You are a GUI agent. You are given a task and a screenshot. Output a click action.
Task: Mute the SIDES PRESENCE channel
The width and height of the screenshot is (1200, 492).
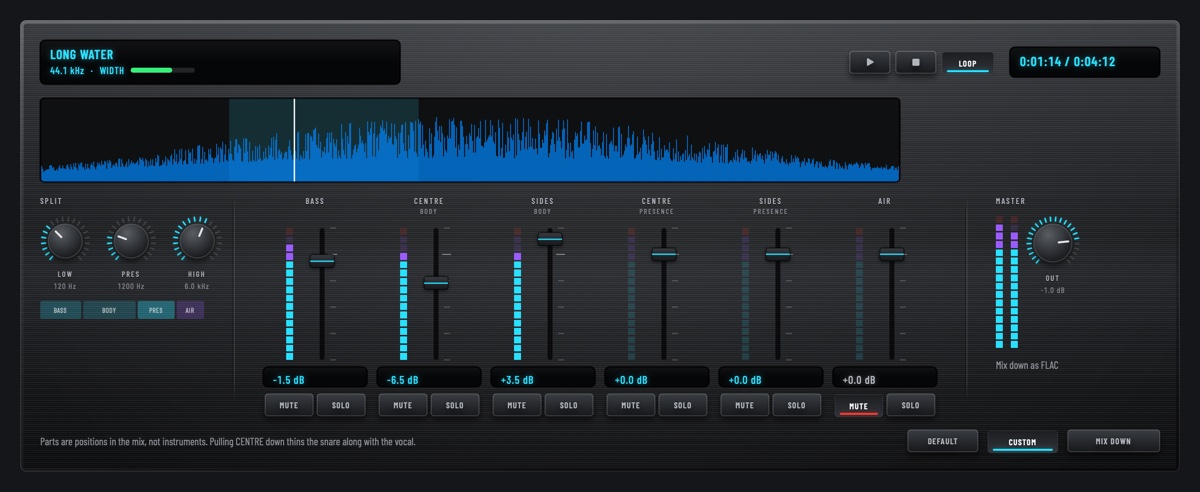[745, 405]
